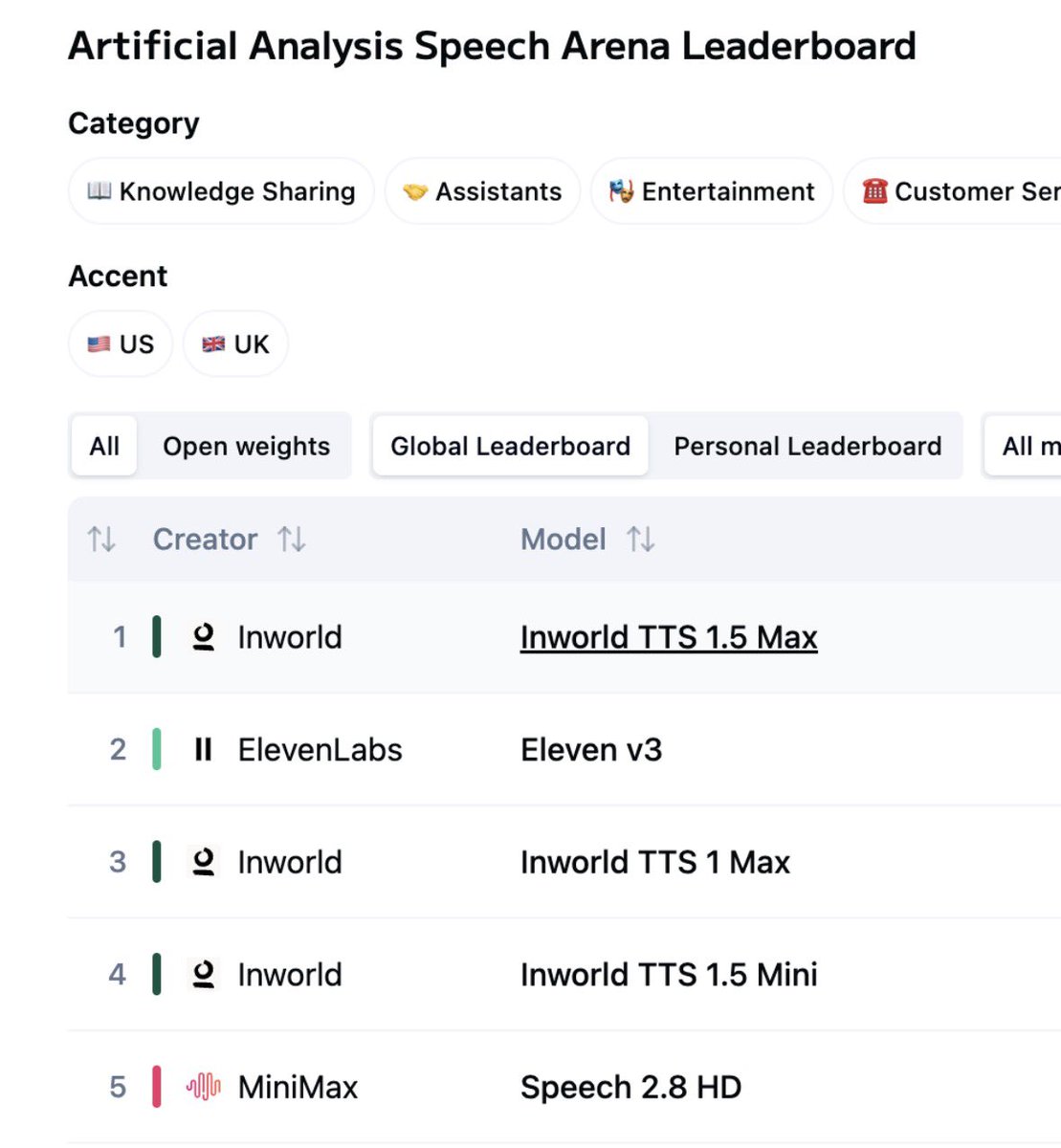Viewport: 1061px width, 1148px height.
Task: Select the Knowledge Sharing category chip
Action: click(x=221, y=191)
